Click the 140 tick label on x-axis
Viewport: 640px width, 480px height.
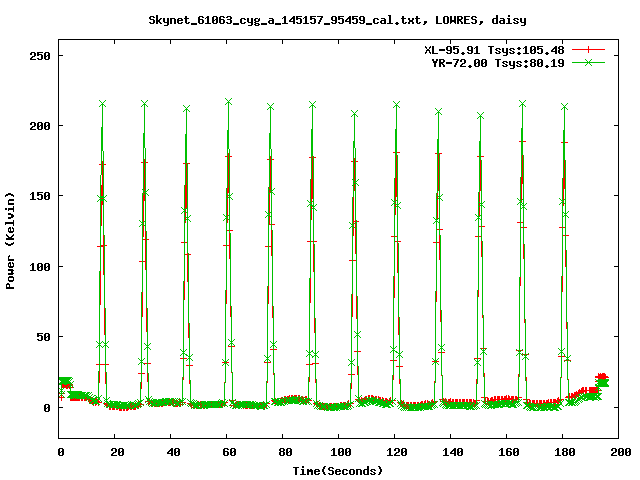452,453
